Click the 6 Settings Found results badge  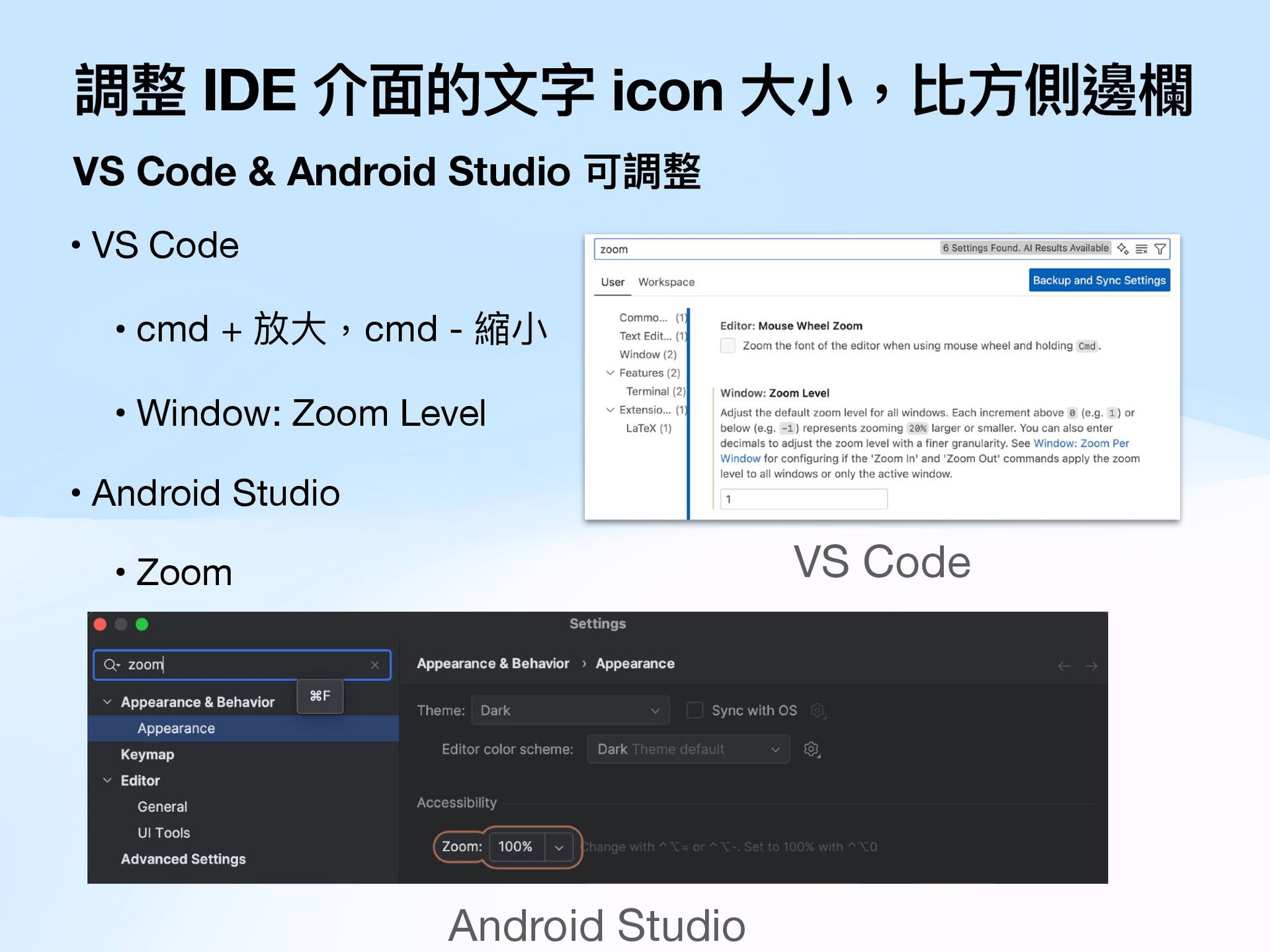tap(1025, 248)
